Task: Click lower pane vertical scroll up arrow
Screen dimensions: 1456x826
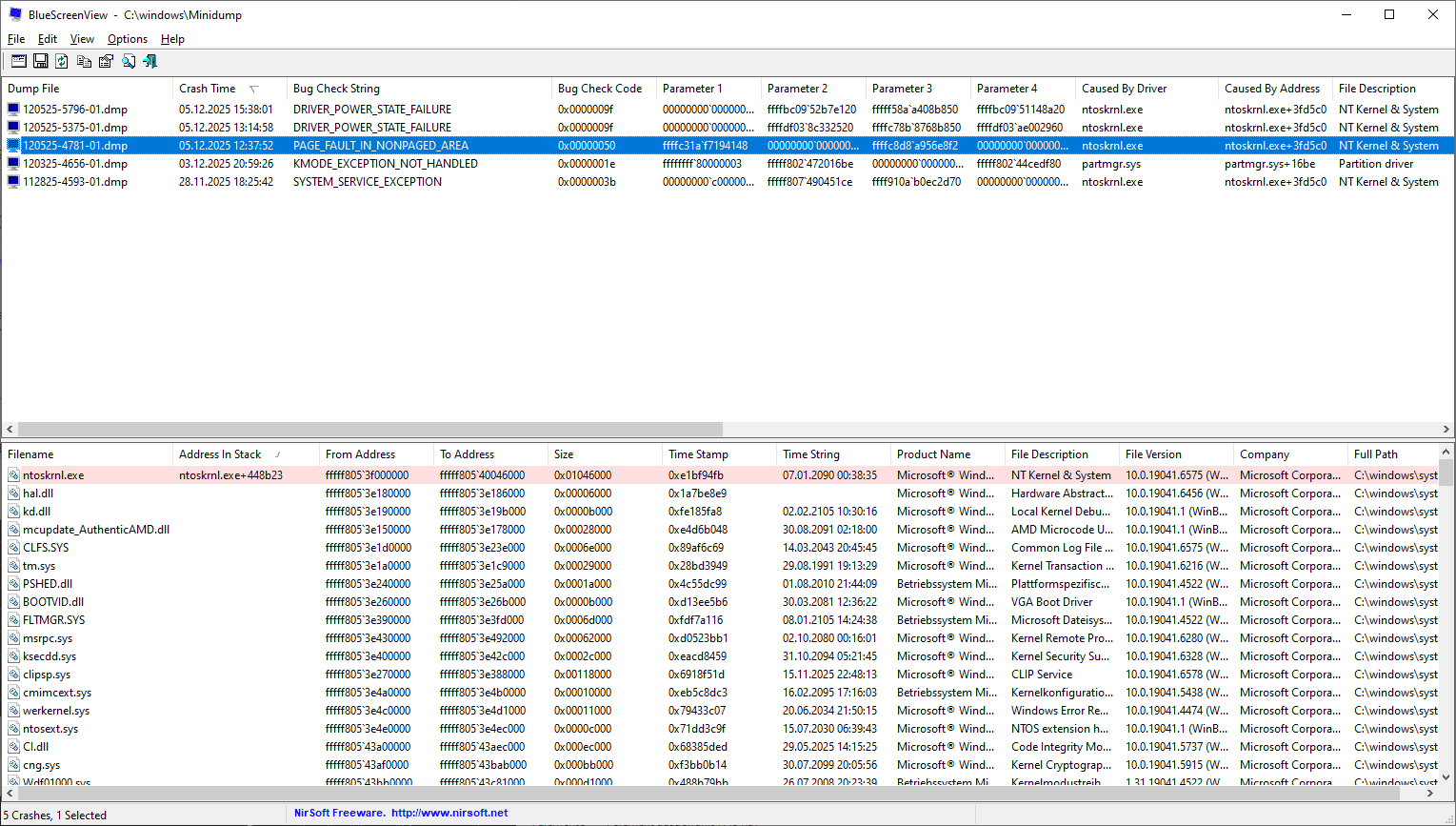Action: (x=1446, y=453)
